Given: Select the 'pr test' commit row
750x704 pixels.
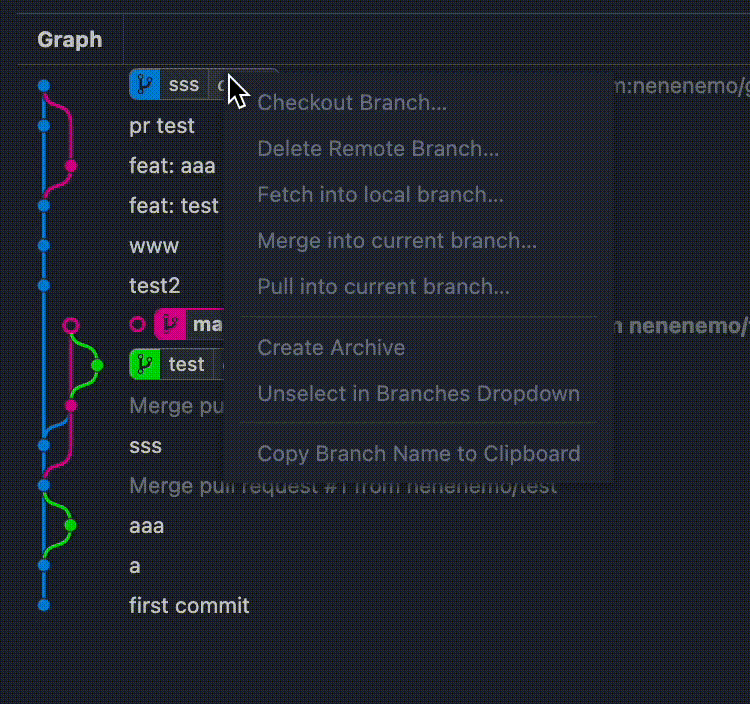Looking at the screenshot, I should pos(162,126).
